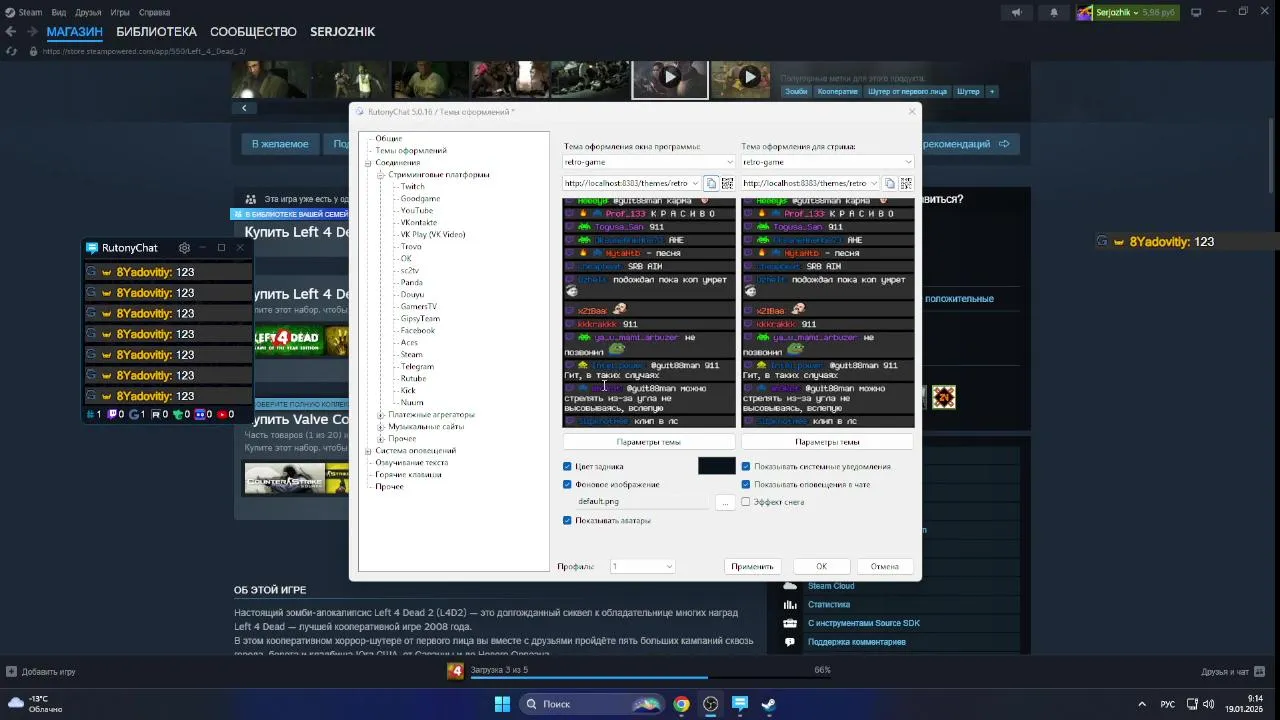Collapse 'Стриминговые платформы' tree node

[x=381, y=175]
